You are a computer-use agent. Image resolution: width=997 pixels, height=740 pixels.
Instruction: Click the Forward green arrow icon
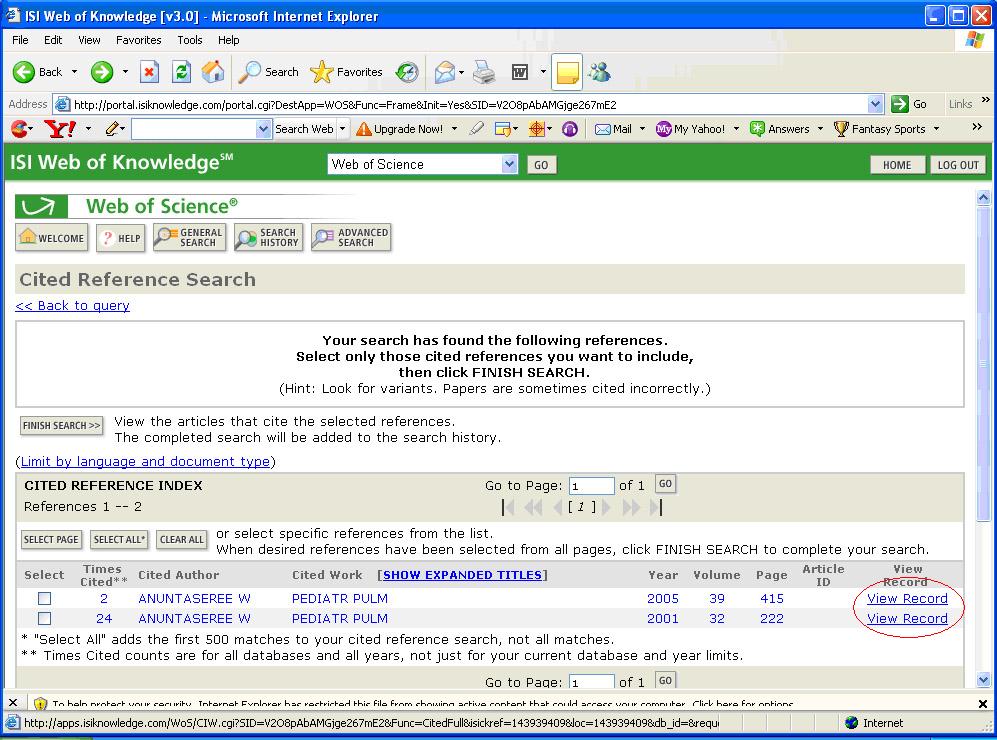click(102, 72)
